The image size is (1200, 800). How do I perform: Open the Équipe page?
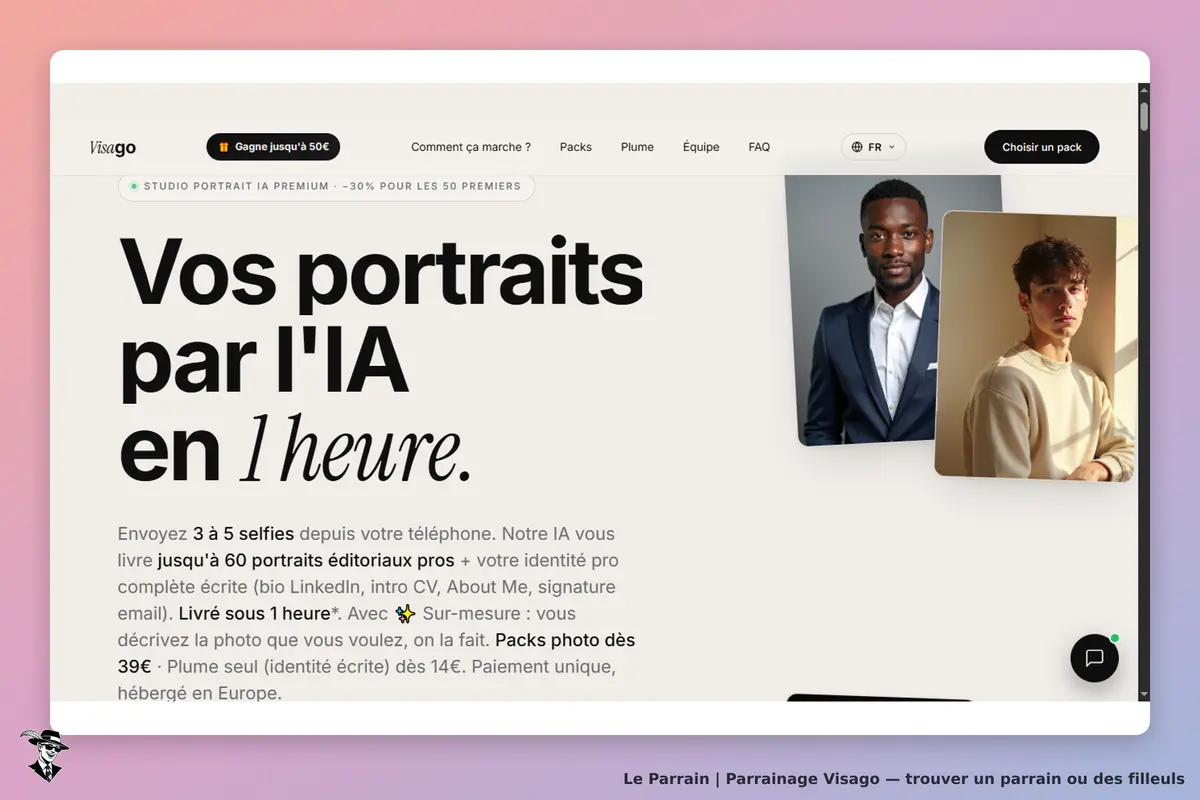tap(701, 147)
